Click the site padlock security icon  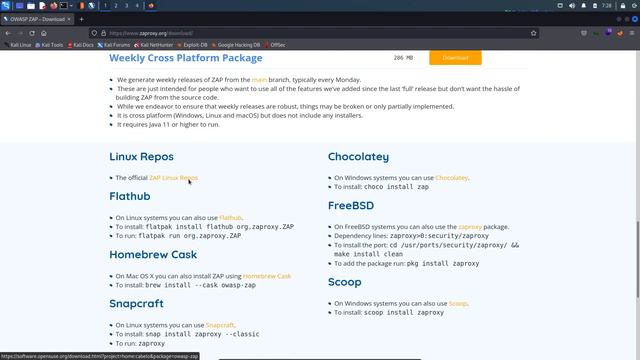tap(103, 33)
